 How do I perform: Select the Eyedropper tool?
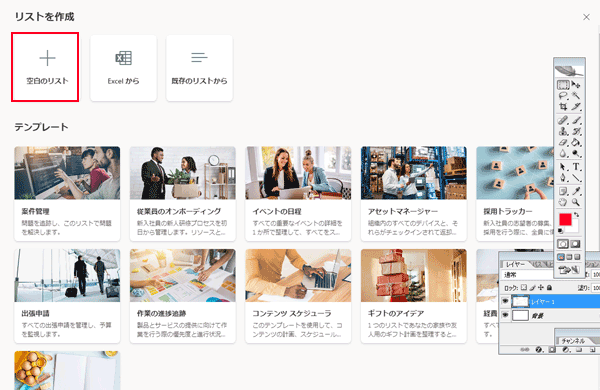tap(576, 191)
